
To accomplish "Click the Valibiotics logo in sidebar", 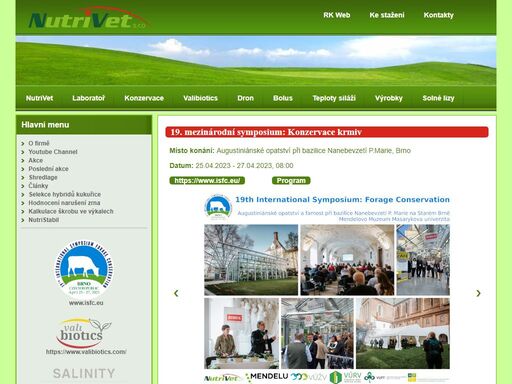I will click(x=84, y=333).
